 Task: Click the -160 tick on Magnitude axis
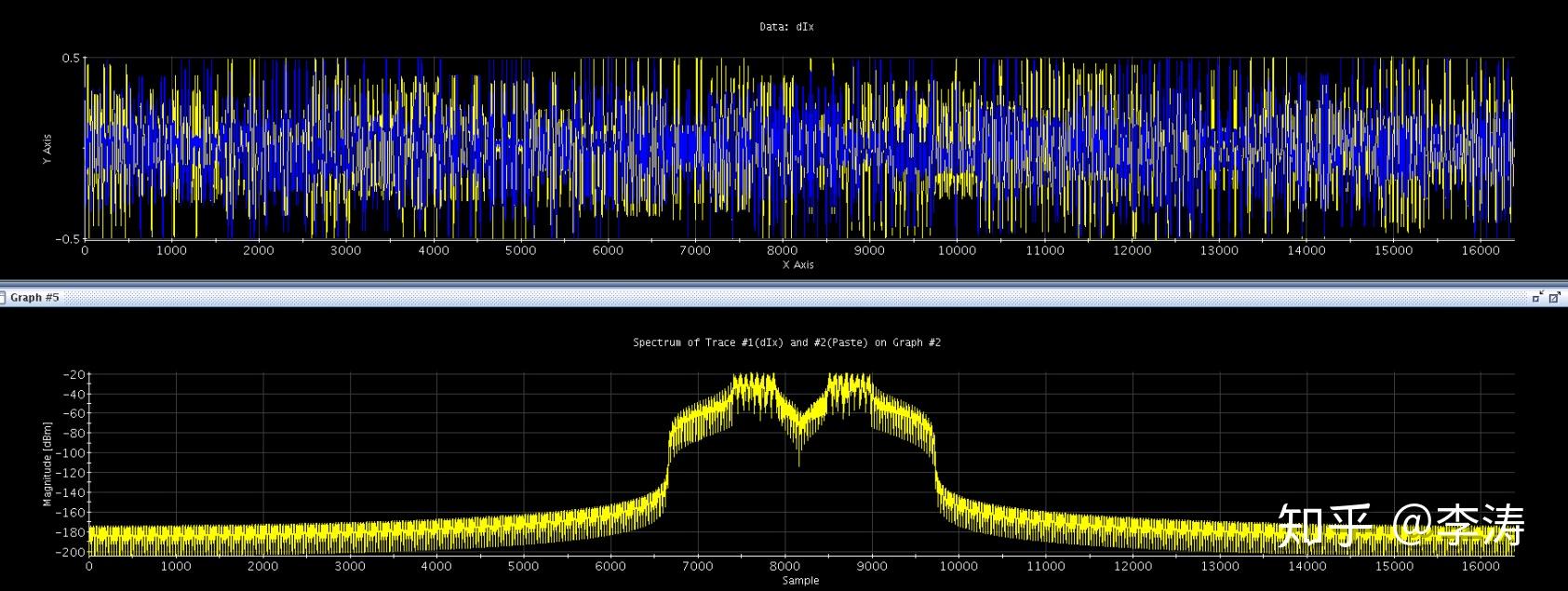72,513
